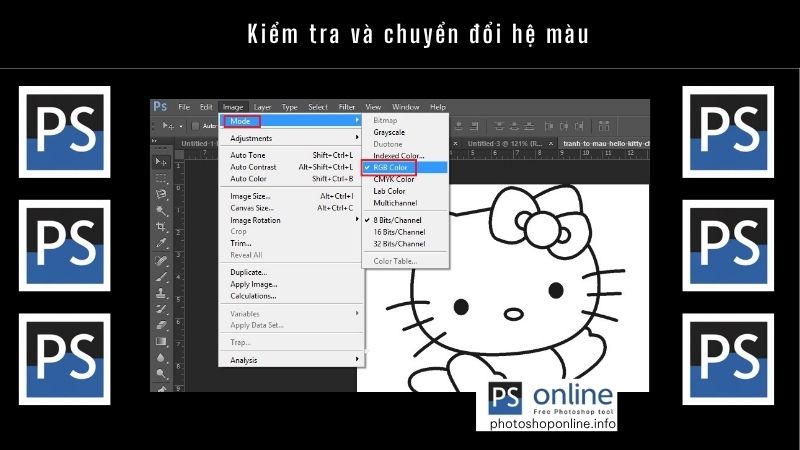Select the Eraser tool

(x=161, y=325)
